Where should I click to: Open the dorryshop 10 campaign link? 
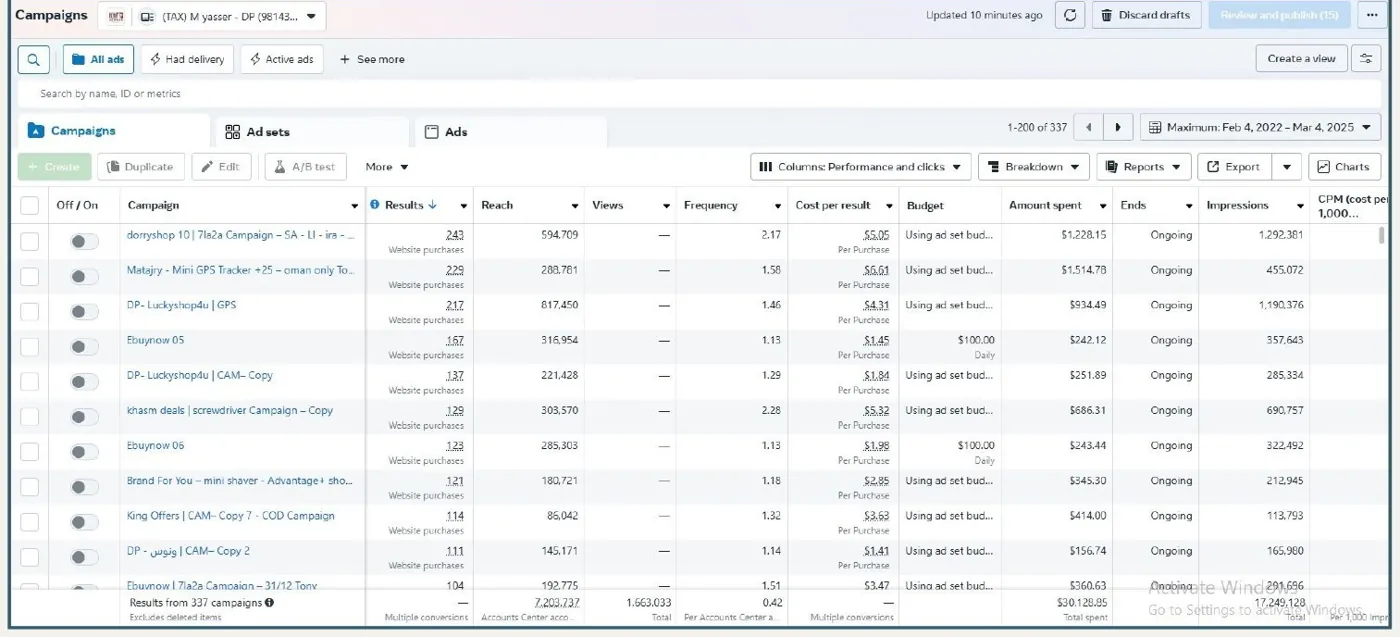pyautogui.click(x=240, y=235)
